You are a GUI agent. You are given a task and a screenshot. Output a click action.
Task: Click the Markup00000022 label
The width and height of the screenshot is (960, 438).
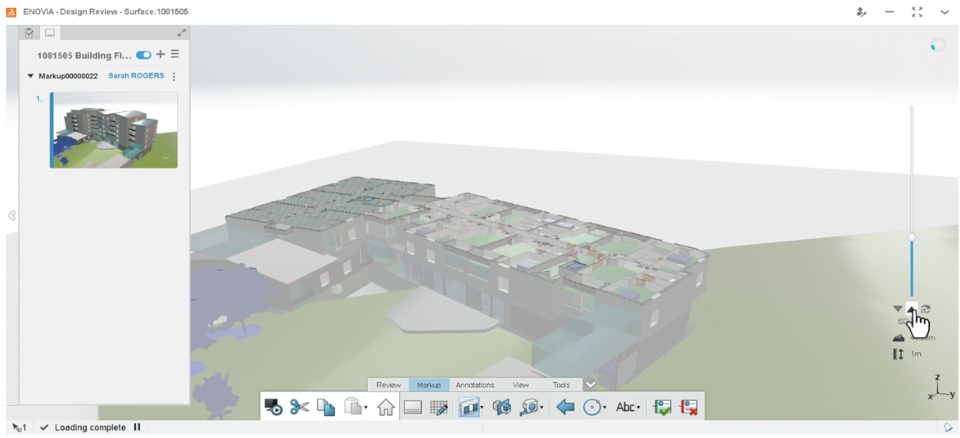[x=68, y=77]
